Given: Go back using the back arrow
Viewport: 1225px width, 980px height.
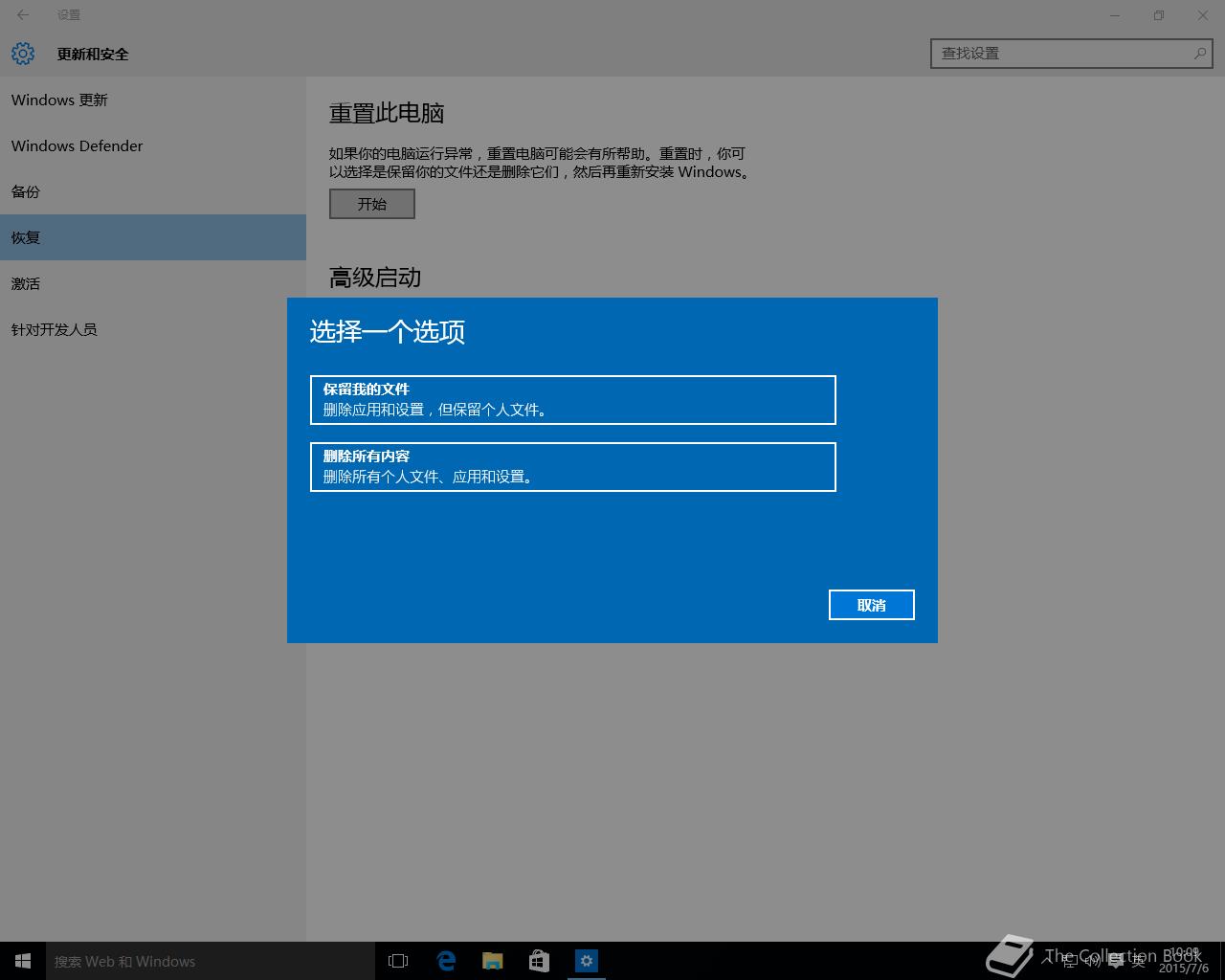Looking at the screenshot, I should tap(23, 14).
